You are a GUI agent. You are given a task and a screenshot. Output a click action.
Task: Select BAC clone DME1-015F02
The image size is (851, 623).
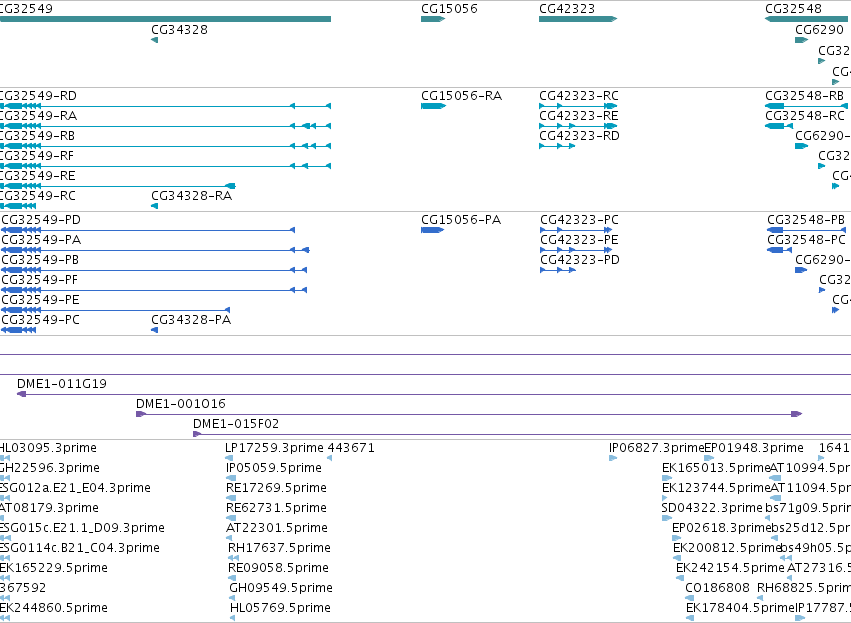(522, 434)
